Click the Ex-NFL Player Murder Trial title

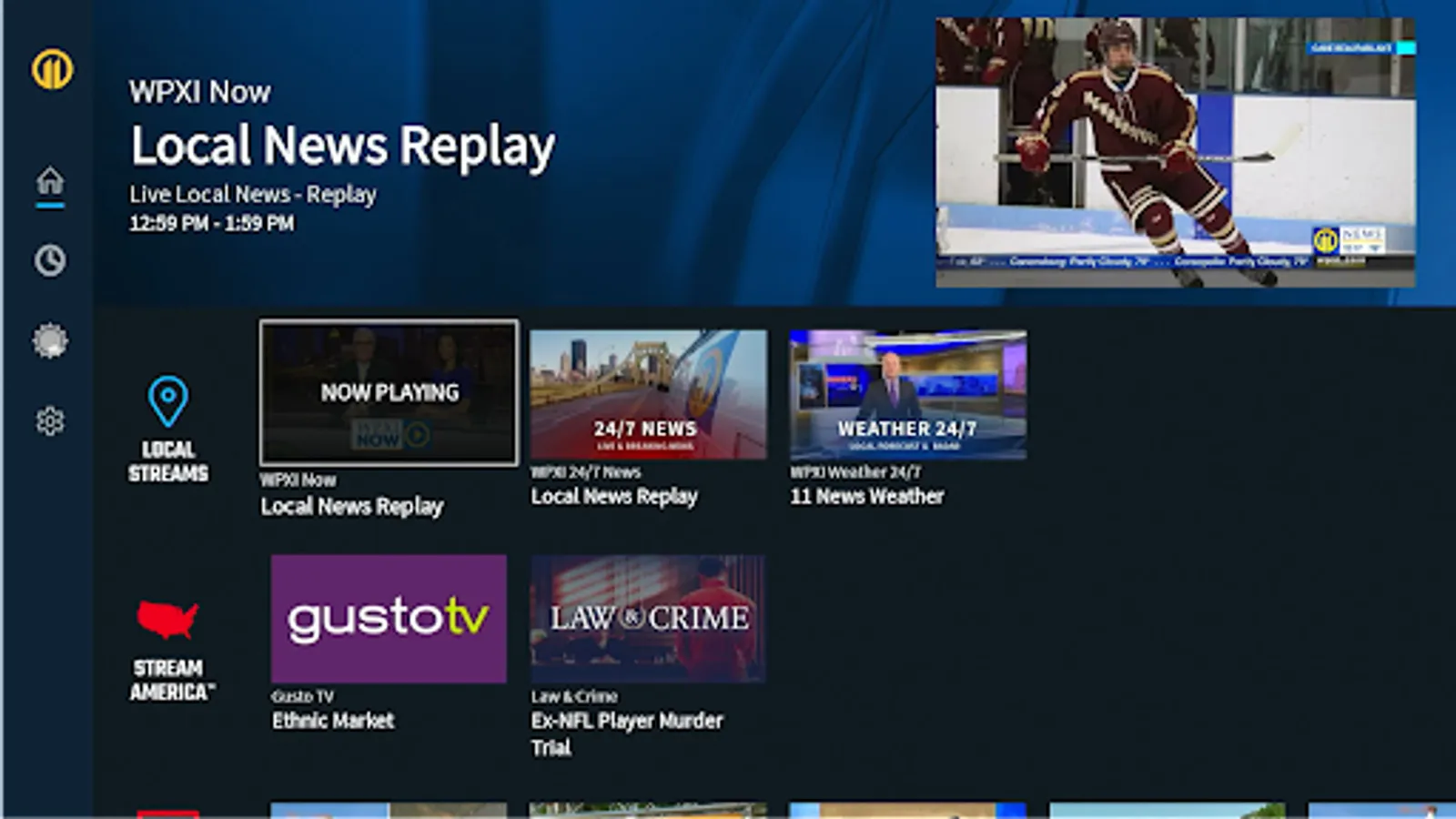tap(627, 733)
